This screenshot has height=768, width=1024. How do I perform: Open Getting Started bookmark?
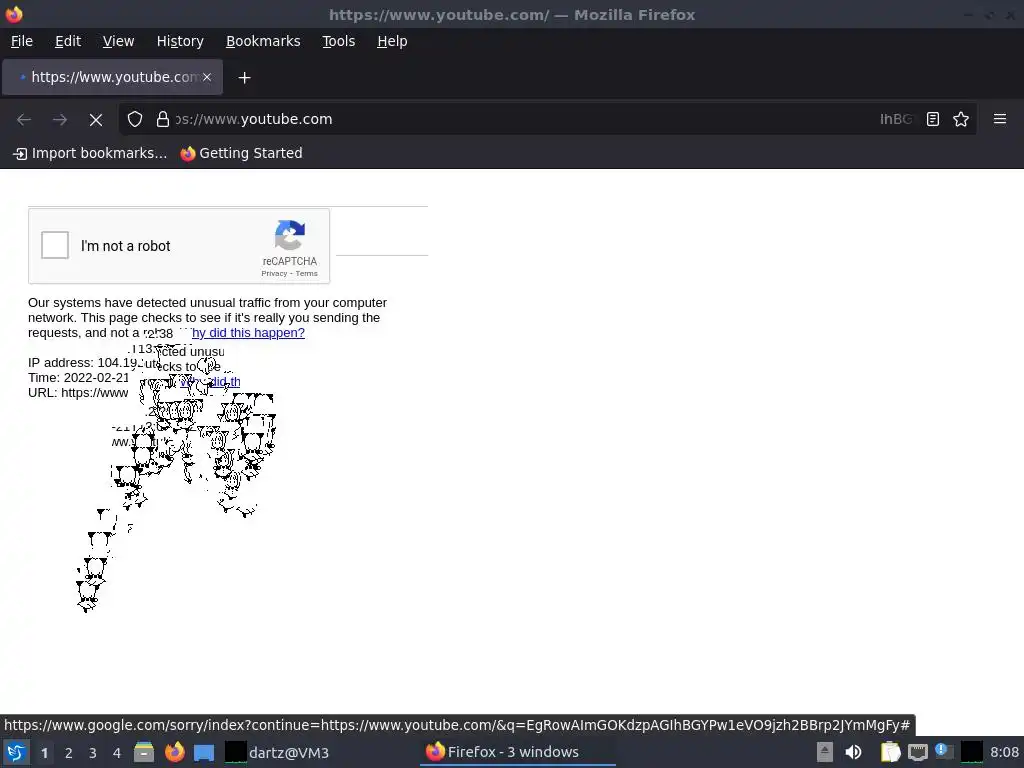[242, 153]
